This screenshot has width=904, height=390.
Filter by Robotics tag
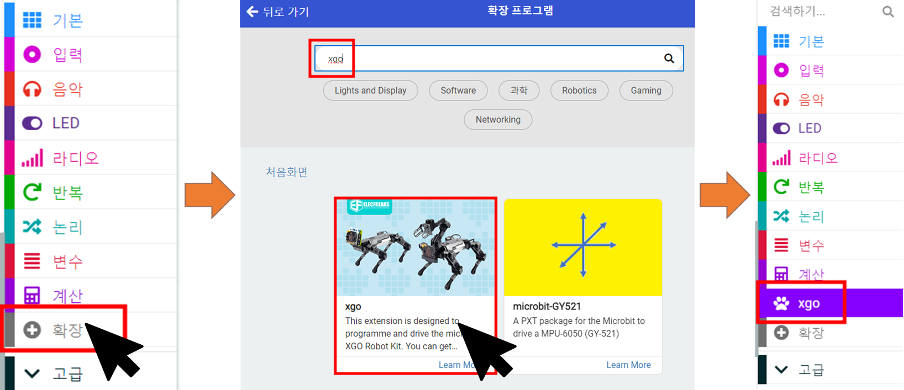pyautogui.click(x=579, y=91)
